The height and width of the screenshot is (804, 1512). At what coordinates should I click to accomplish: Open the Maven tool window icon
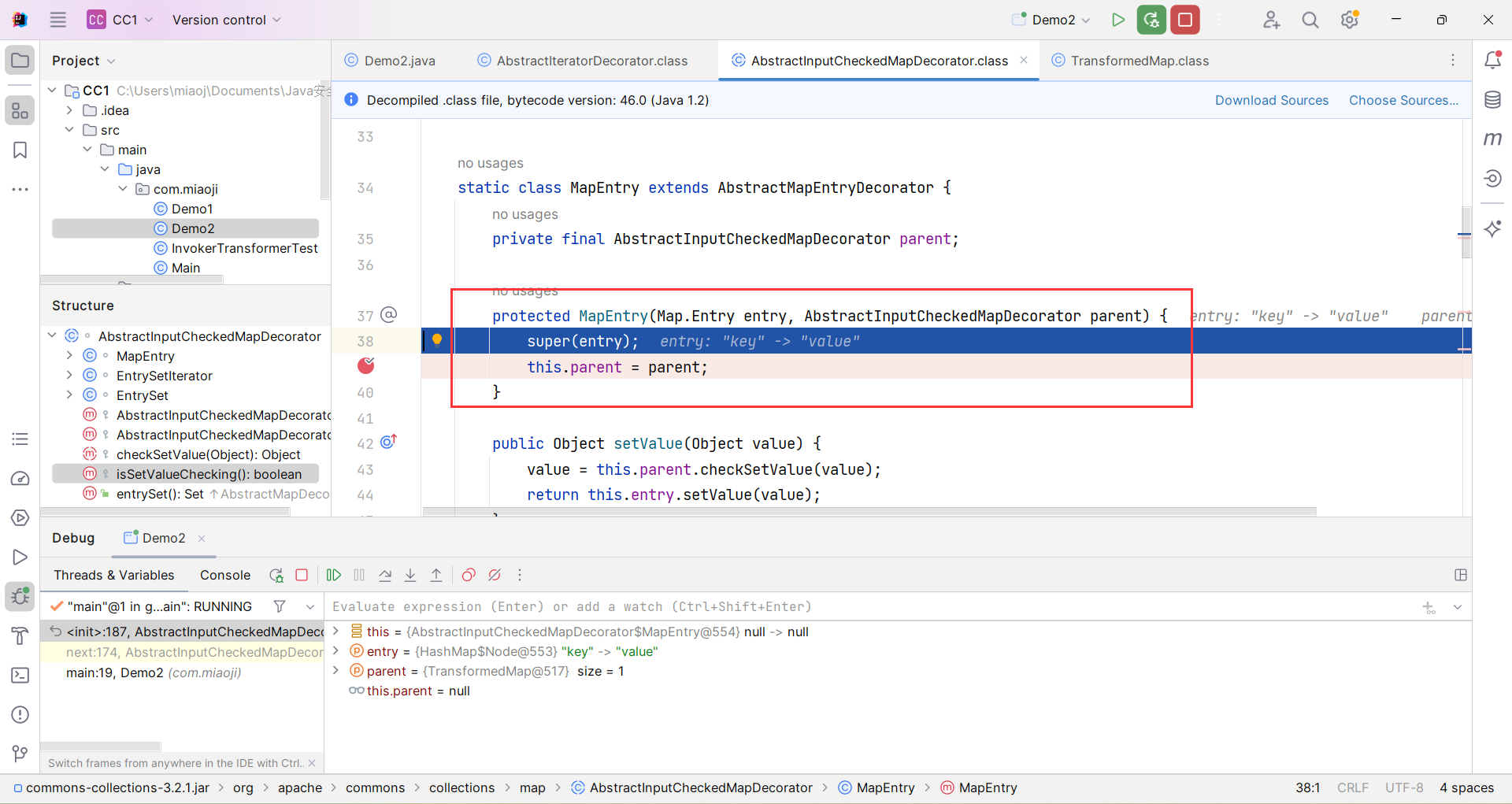[x=1492, y=139]
